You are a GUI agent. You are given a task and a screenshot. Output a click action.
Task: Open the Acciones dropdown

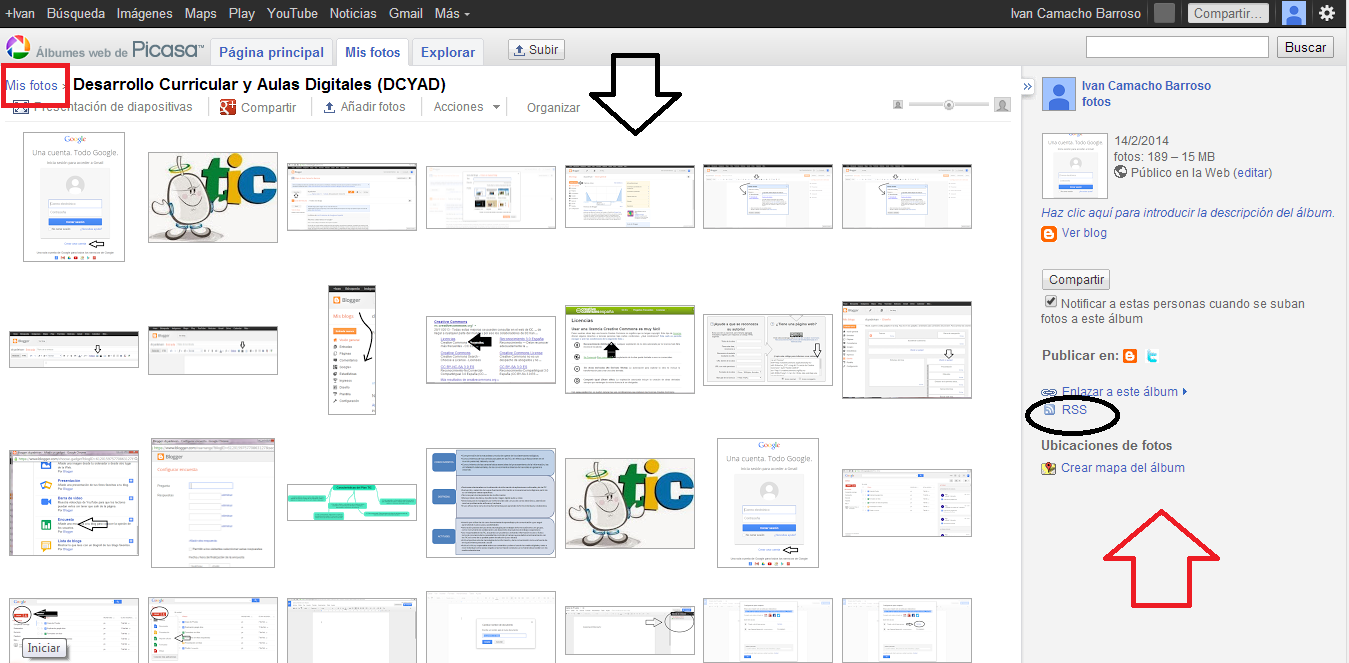(467, 107)
